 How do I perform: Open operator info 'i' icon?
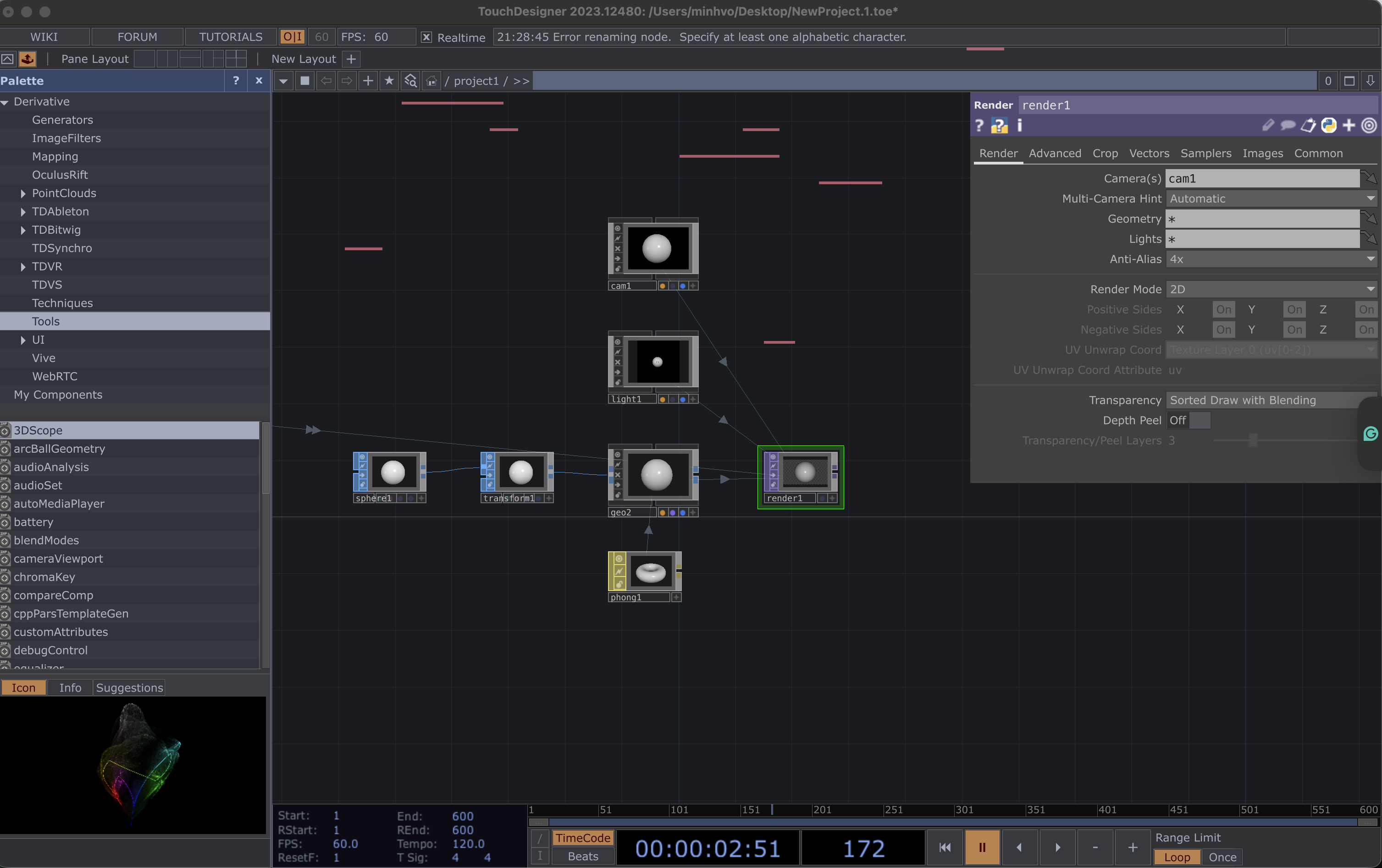1019,126
